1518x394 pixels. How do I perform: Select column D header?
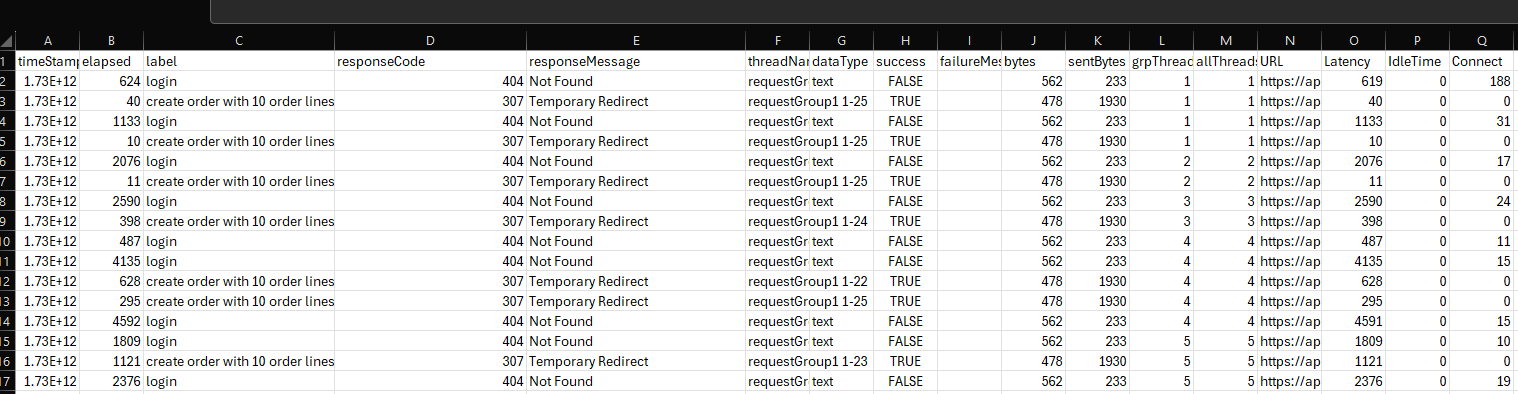pyautogui.click(x=430, y=41)
